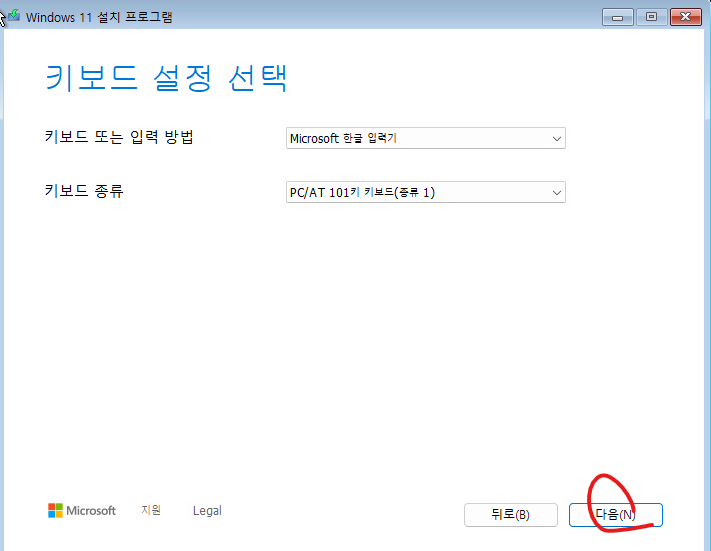Open the 키보드 또는 입력 방법 dropdown
Image resolution: width=711 pixels, height=551 pixels.
pos(426,138)
